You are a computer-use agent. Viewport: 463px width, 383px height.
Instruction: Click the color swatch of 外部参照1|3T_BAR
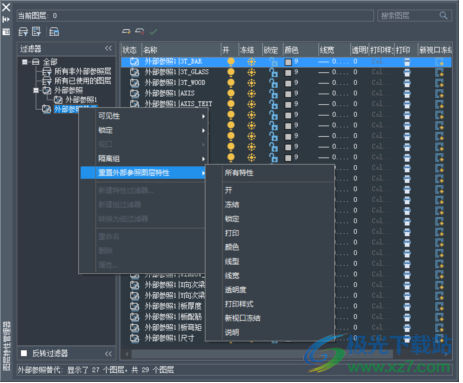click(288, 62)
